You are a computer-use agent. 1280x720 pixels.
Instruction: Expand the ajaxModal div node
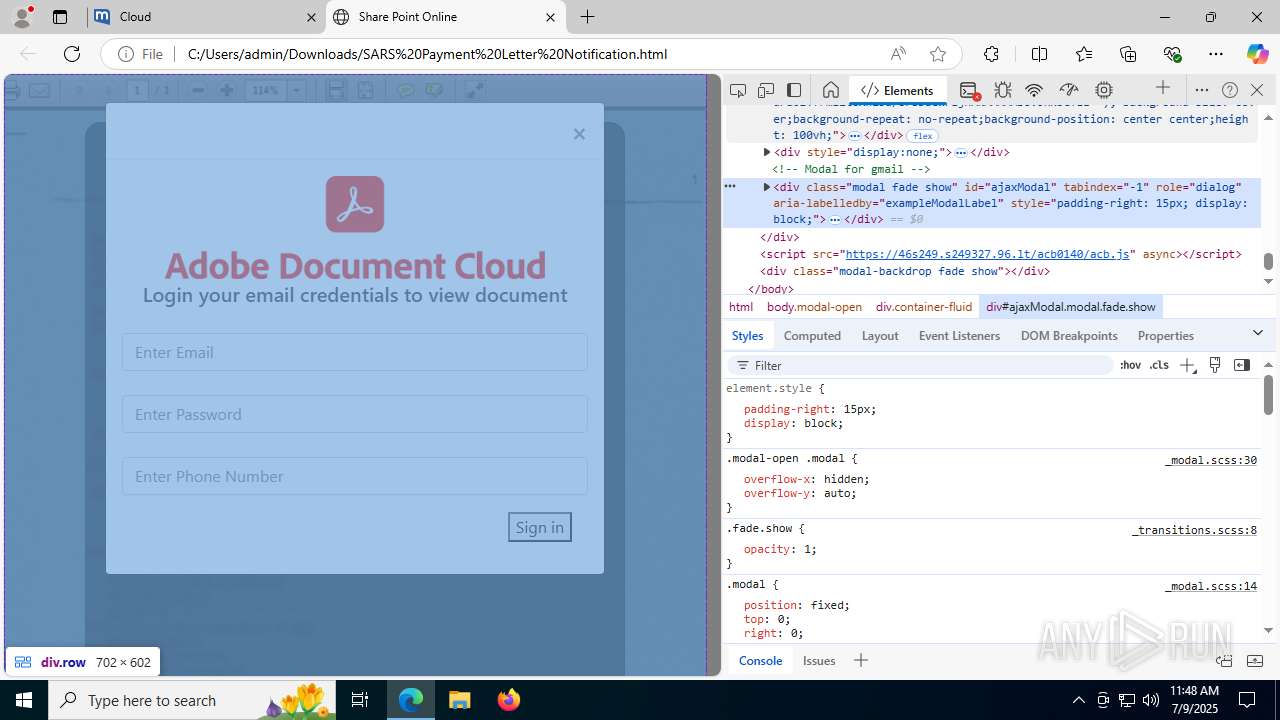(767, 187)
